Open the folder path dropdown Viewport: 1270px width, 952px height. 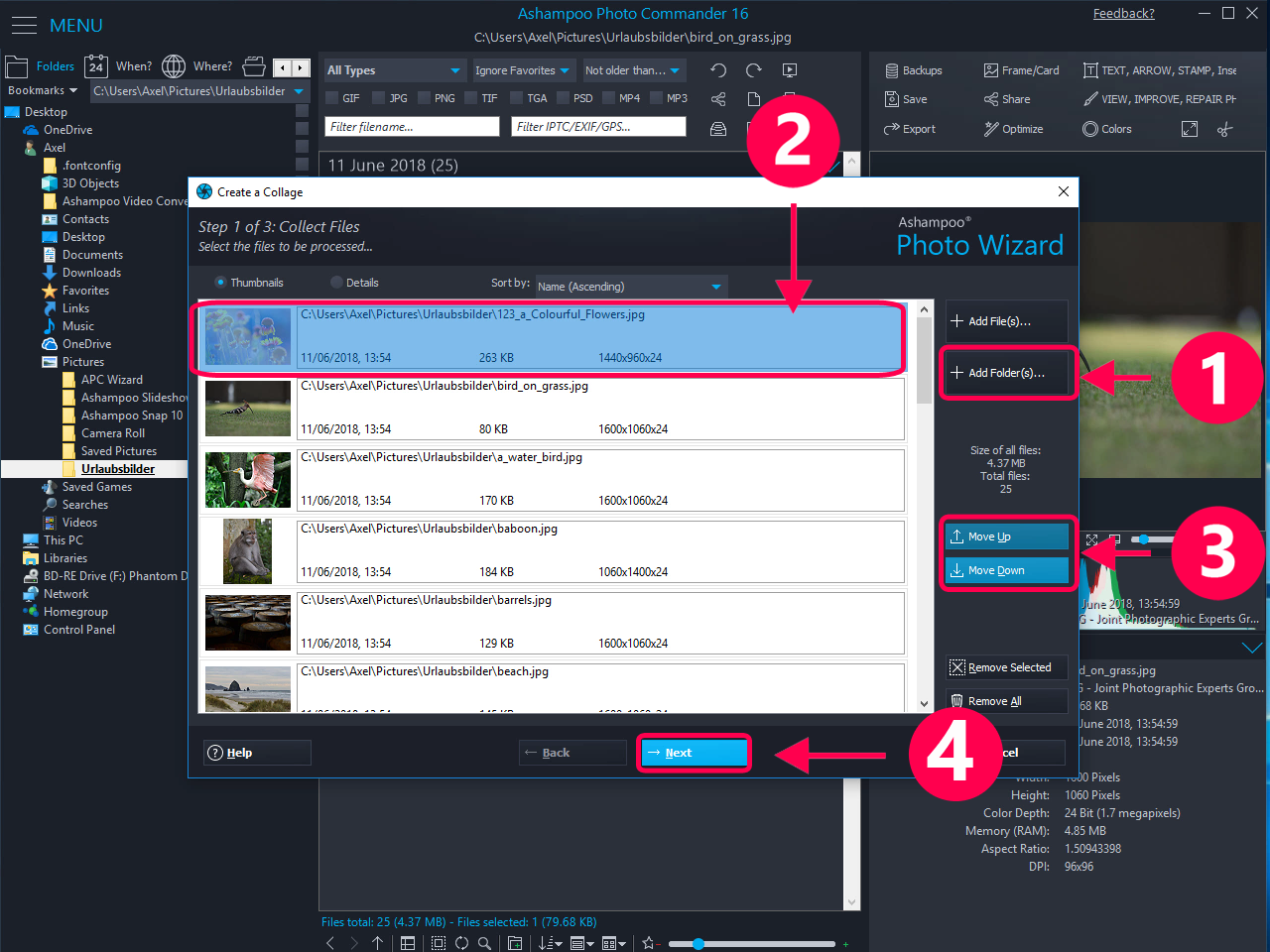click(x=199, y=90)
